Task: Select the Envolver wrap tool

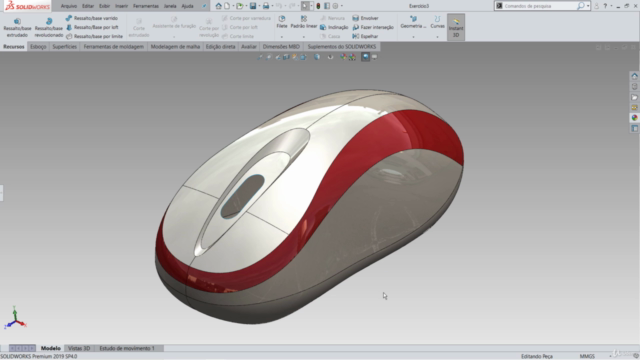Action: [365, 18]
